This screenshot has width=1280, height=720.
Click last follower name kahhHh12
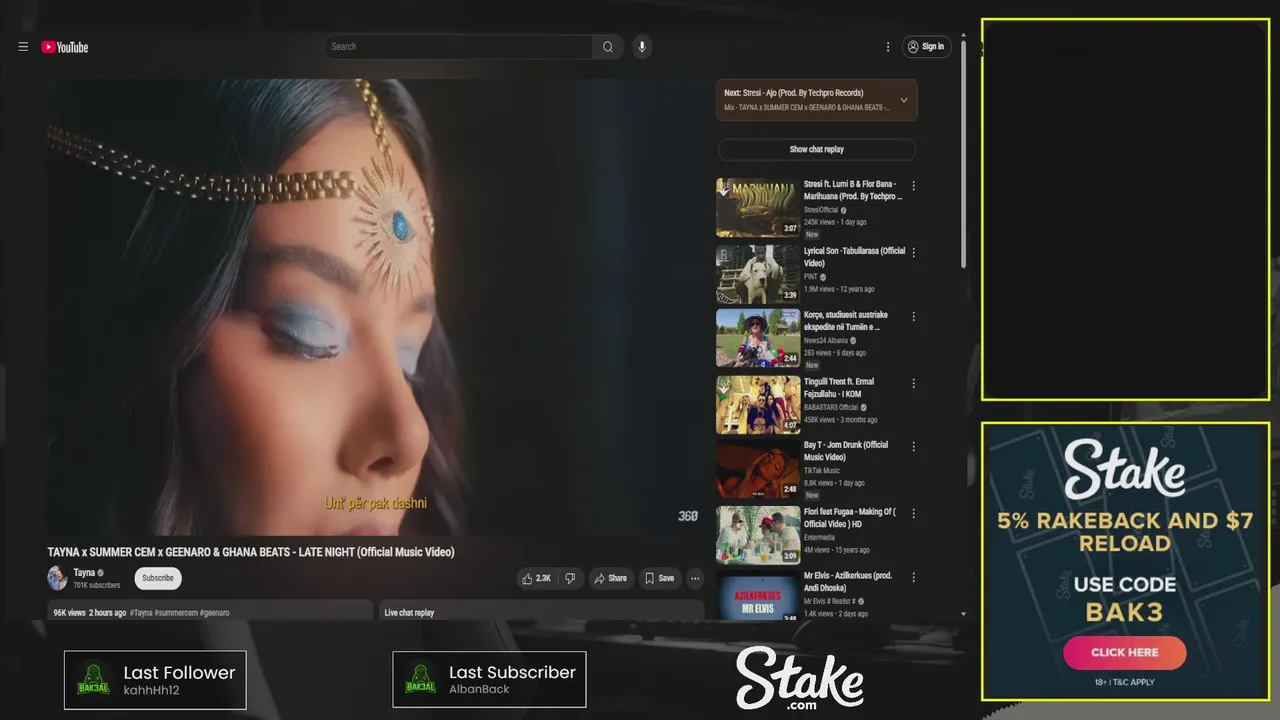pos(152,690)
